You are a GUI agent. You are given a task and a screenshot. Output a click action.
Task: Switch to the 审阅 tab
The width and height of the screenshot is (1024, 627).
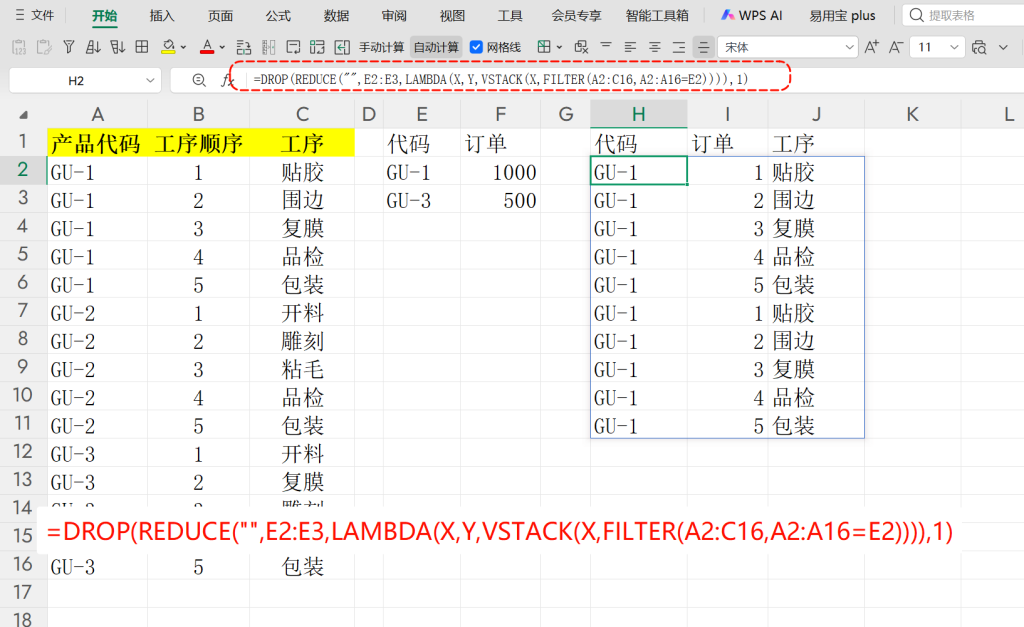point(394,15)
